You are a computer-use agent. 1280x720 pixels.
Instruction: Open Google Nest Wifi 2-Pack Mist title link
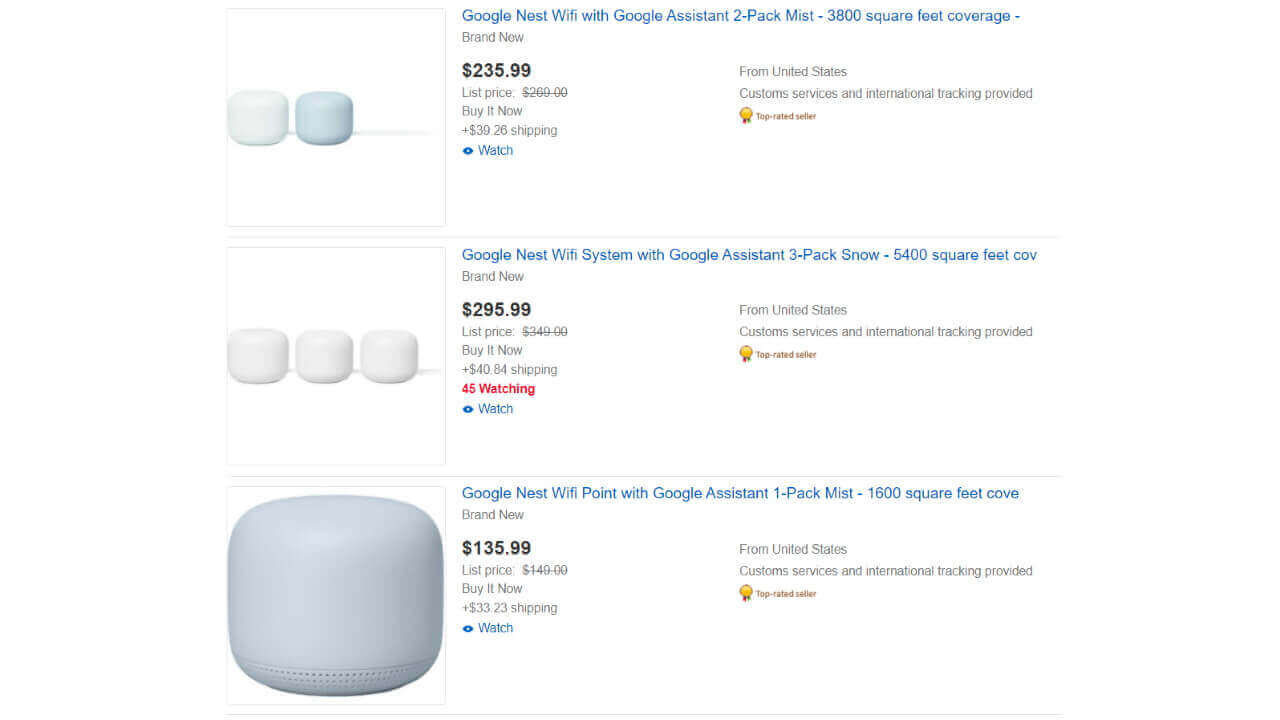(x=740, y=16)
